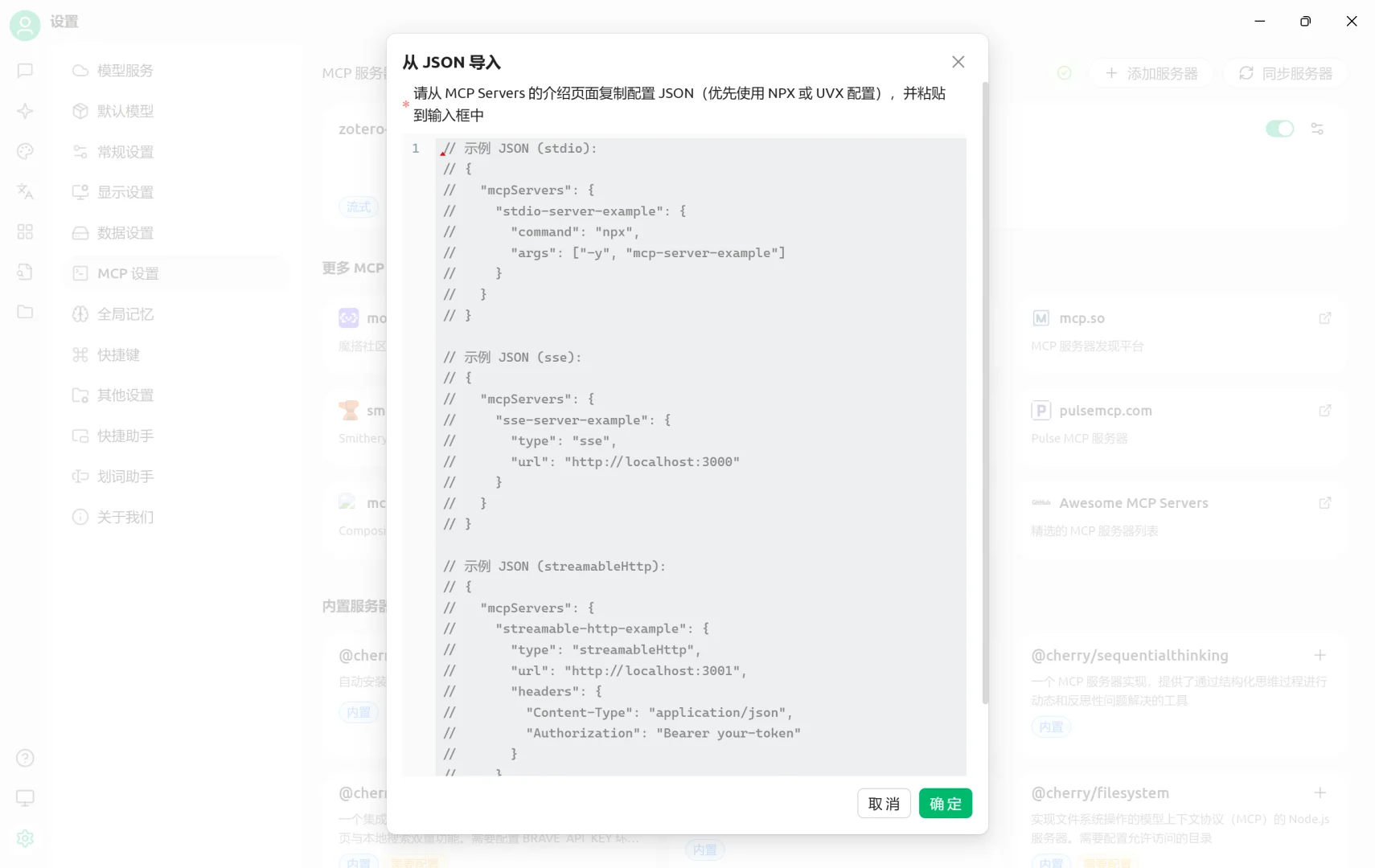This screenshot has width=1375, height=868.
Task: Open the chat assistant icon in sidebar
Action: (x=25, y=71)
